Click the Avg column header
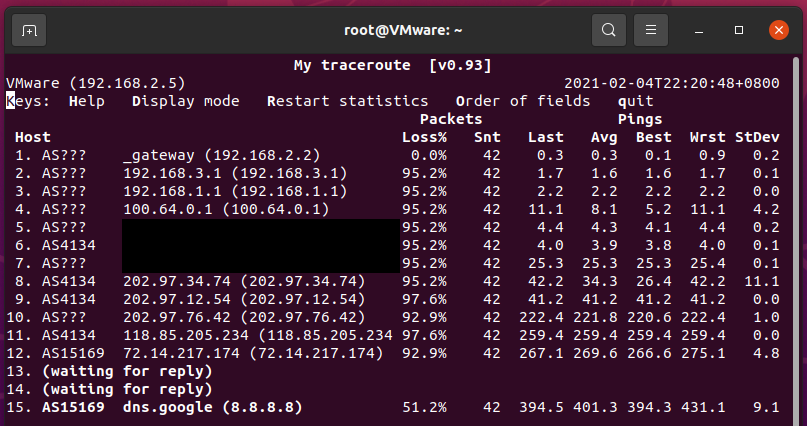Image resolution: width=807 pixels, height=426 pixels. coord(604,137)
